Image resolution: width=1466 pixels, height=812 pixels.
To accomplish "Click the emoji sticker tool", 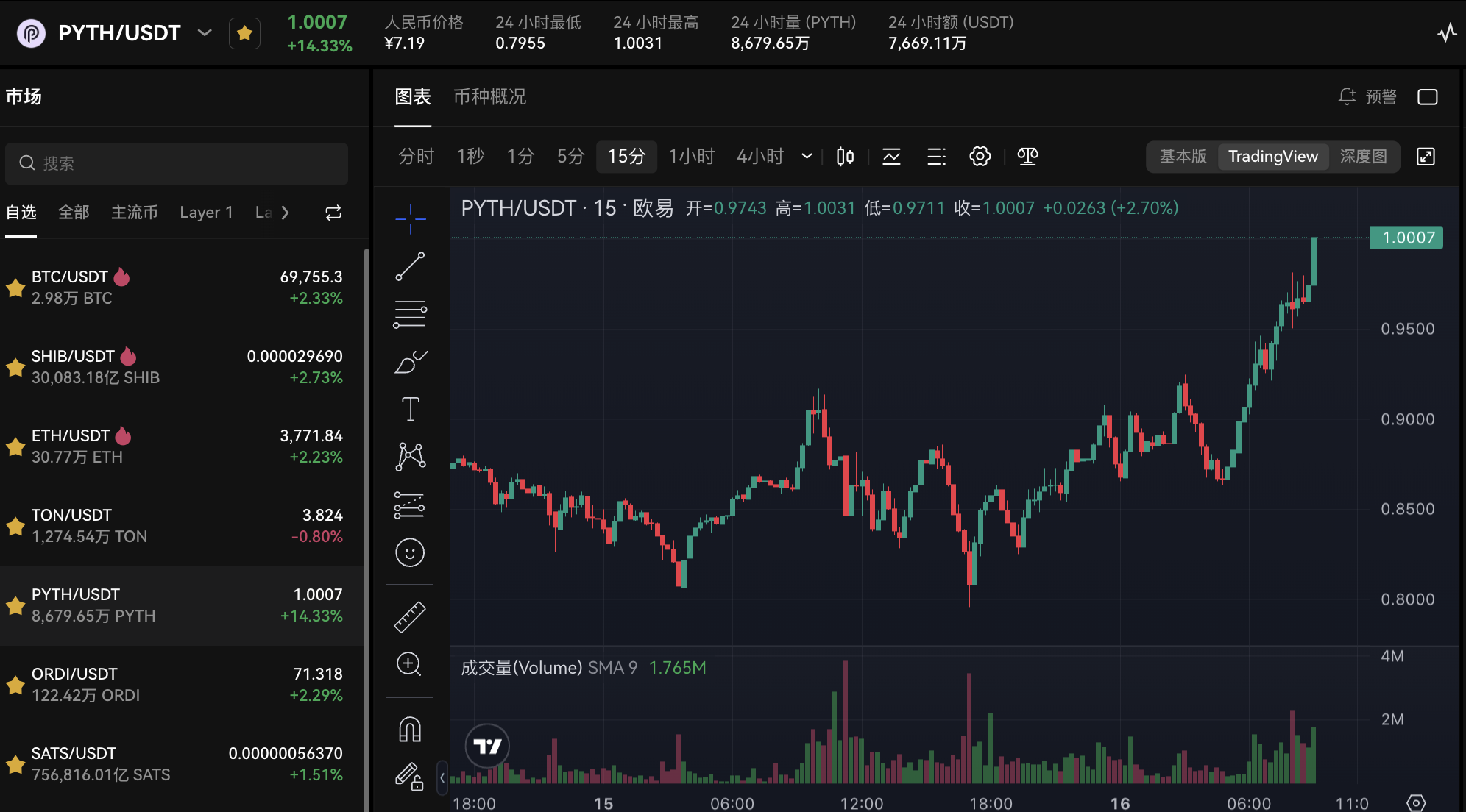I will point(410,552).
